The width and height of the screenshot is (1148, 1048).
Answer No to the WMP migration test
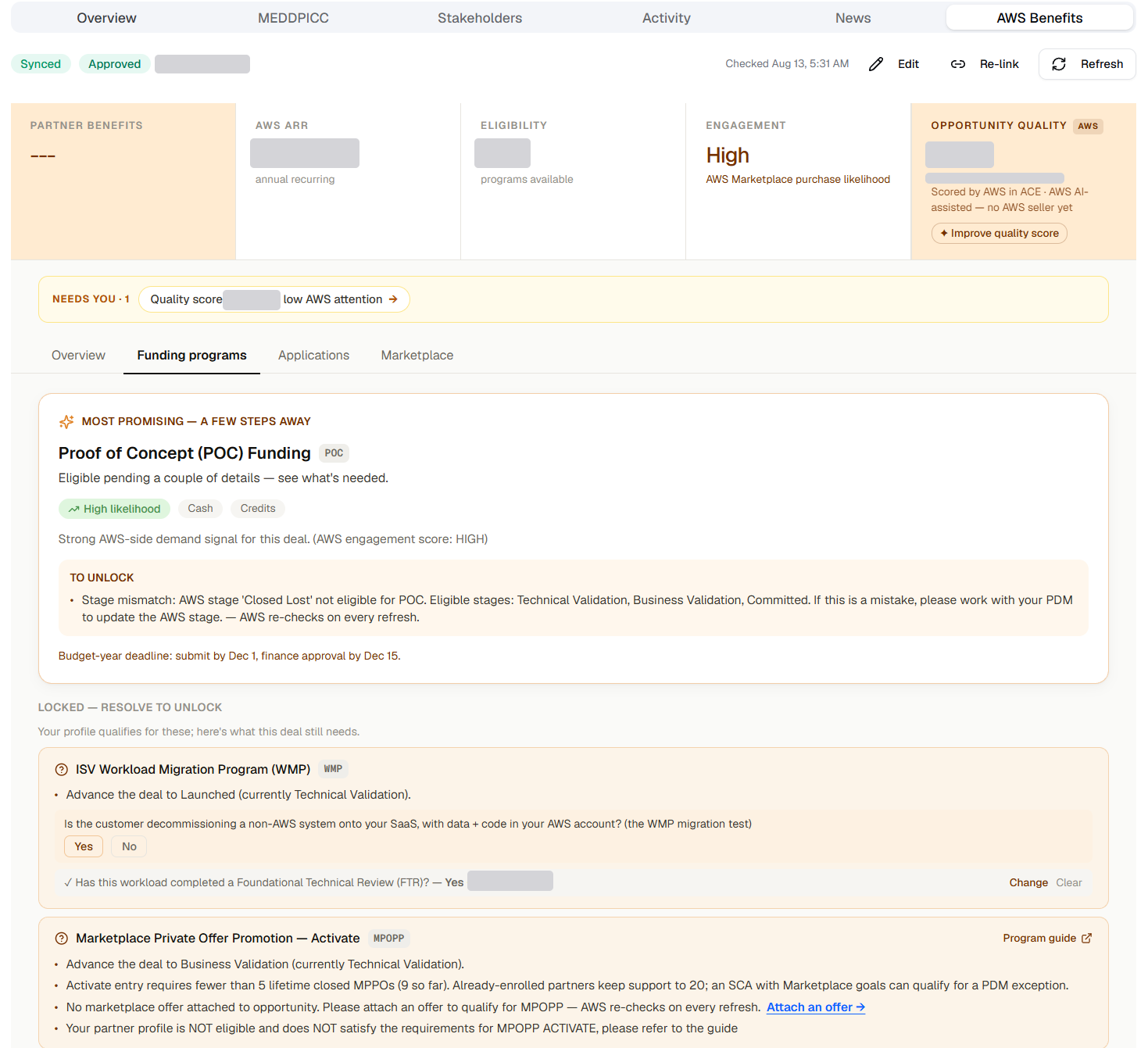click(129, 846)
